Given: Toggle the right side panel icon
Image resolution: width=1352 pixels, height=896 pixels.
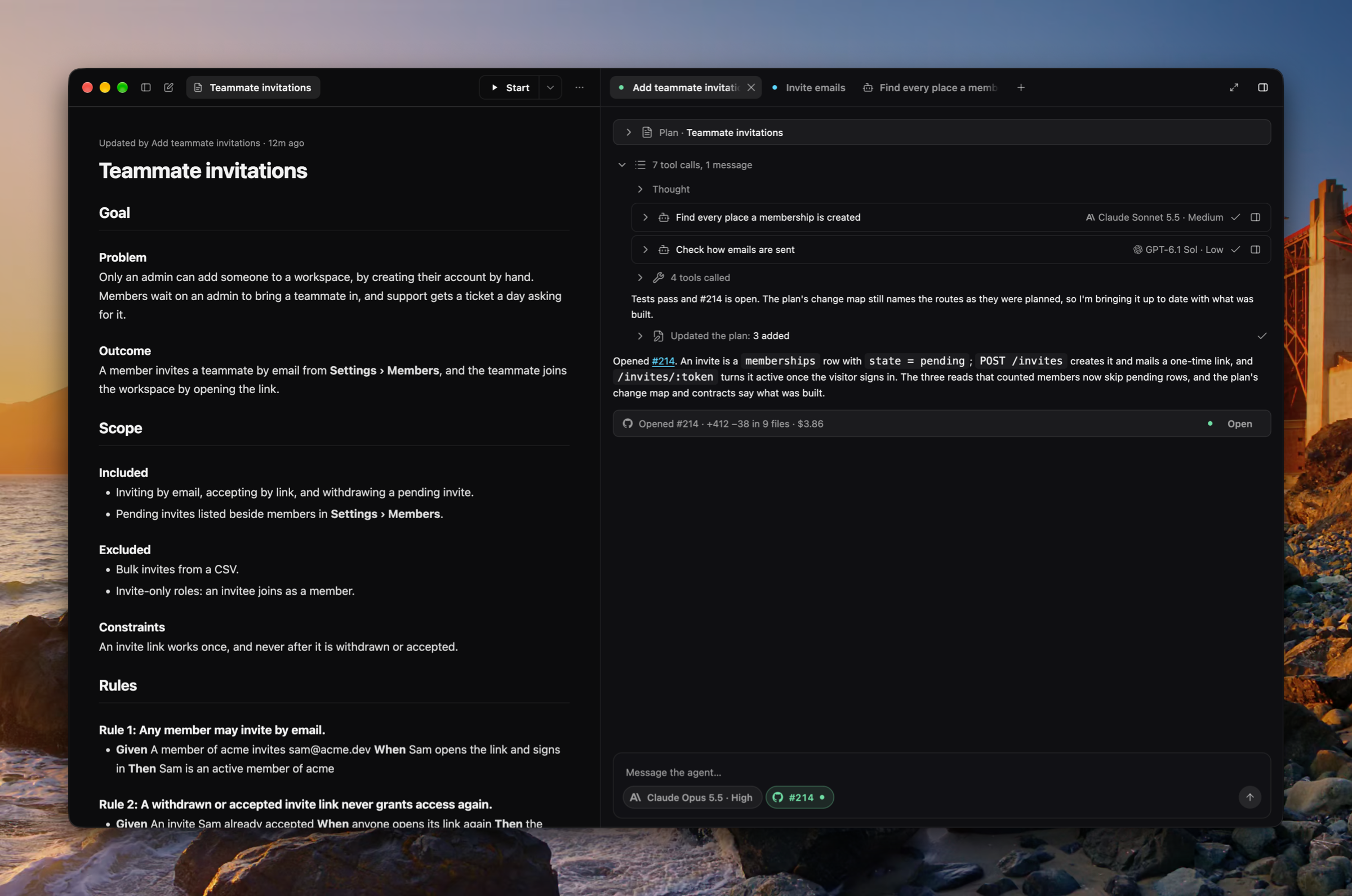Looking at the screenshot, I should 1263,87.
